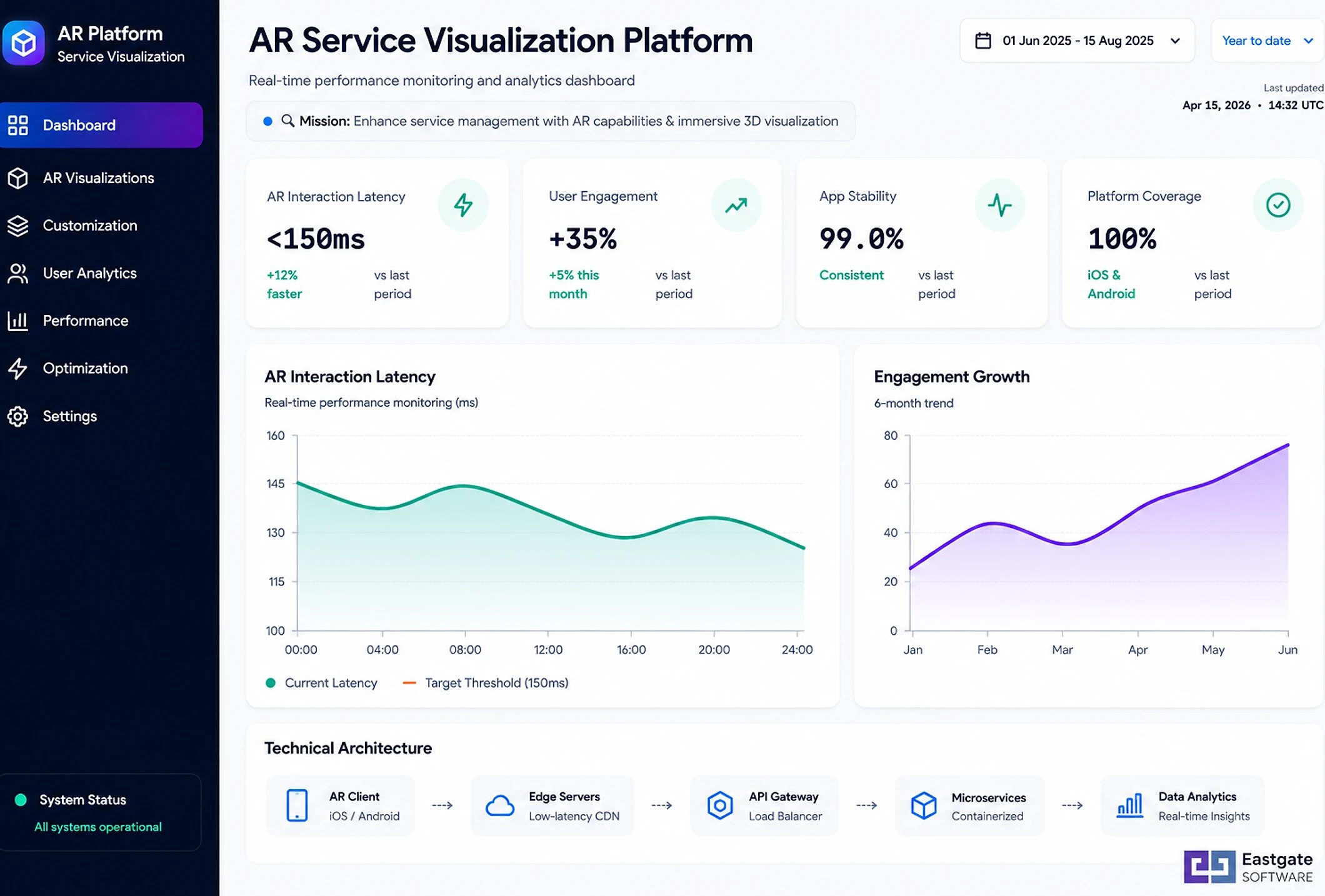This screenshot has height=896, width=1325.
Task: Click the Dashboard grid icon
Action: (x=17, y=125)
